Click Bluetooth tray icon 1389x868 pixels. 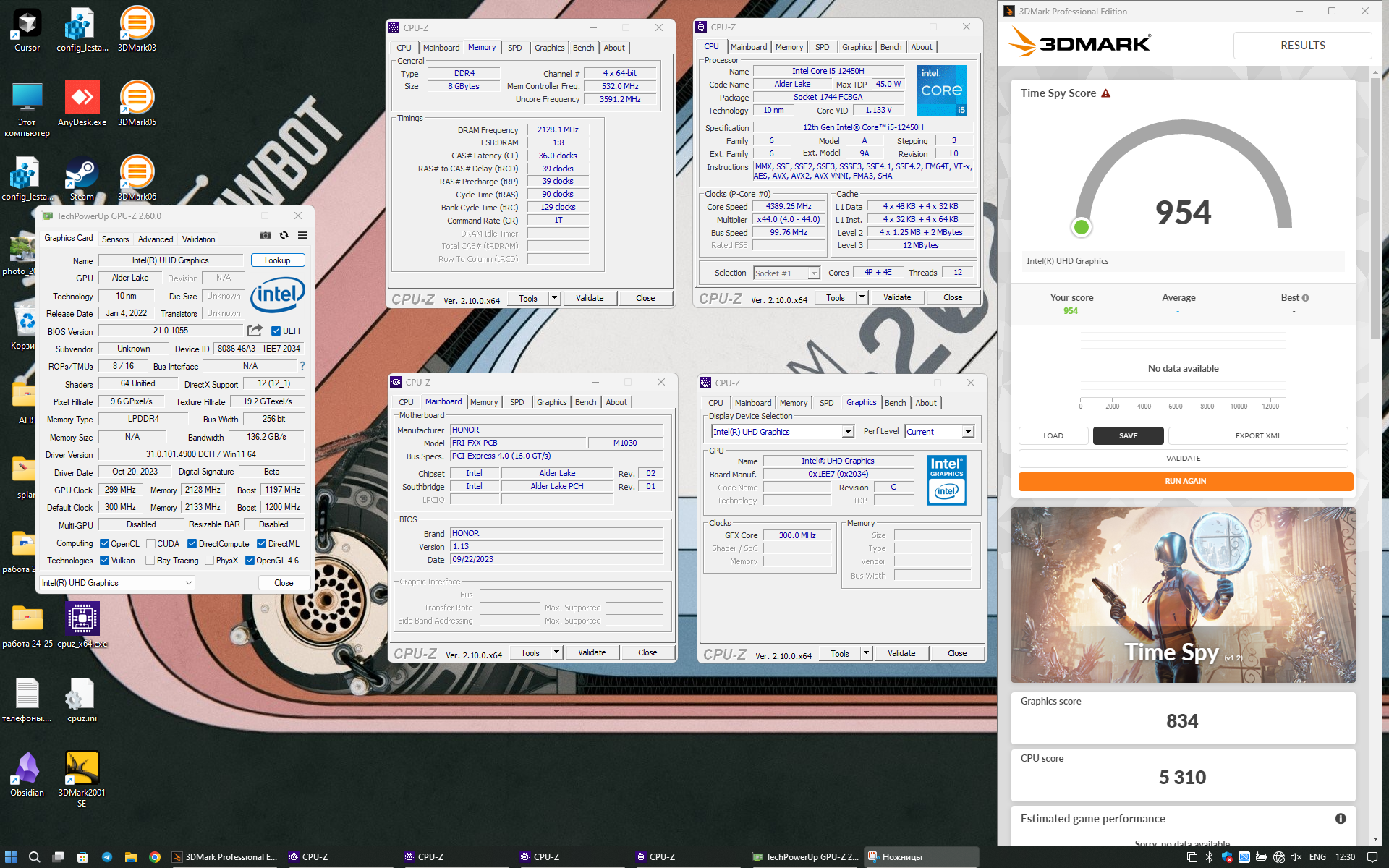pyautogui.click(x=1209, y=857)
